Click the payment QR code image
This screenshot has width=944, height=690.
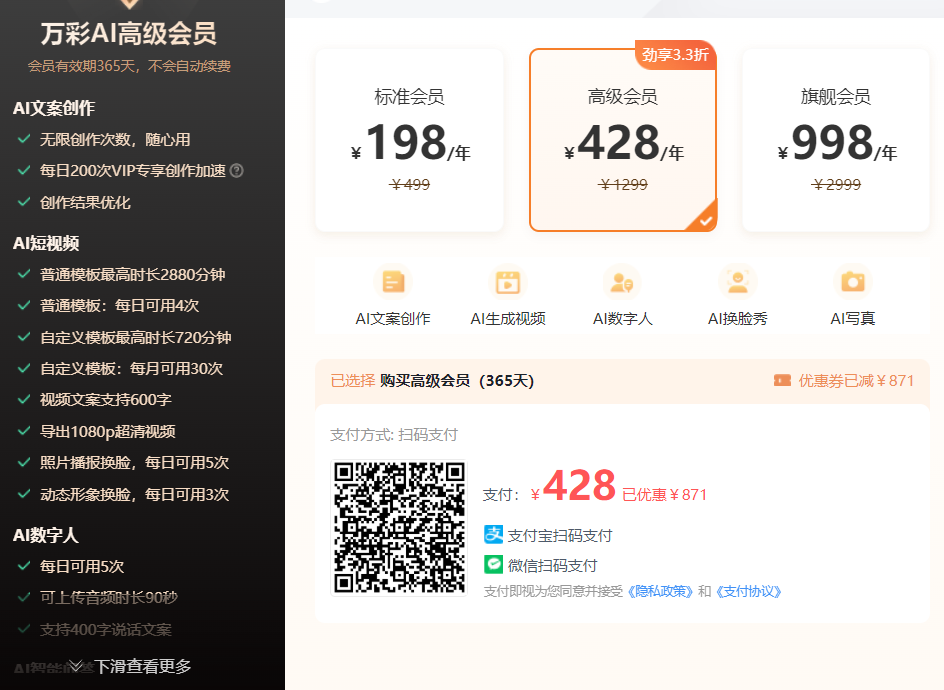[x=399, y=527]
